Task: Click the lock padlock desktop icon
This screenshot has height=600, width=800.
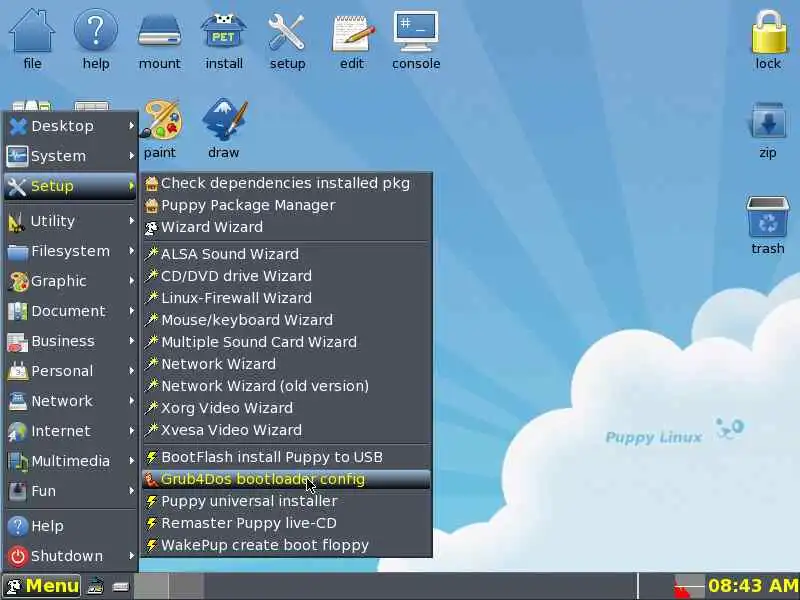Action: (768, 39)
